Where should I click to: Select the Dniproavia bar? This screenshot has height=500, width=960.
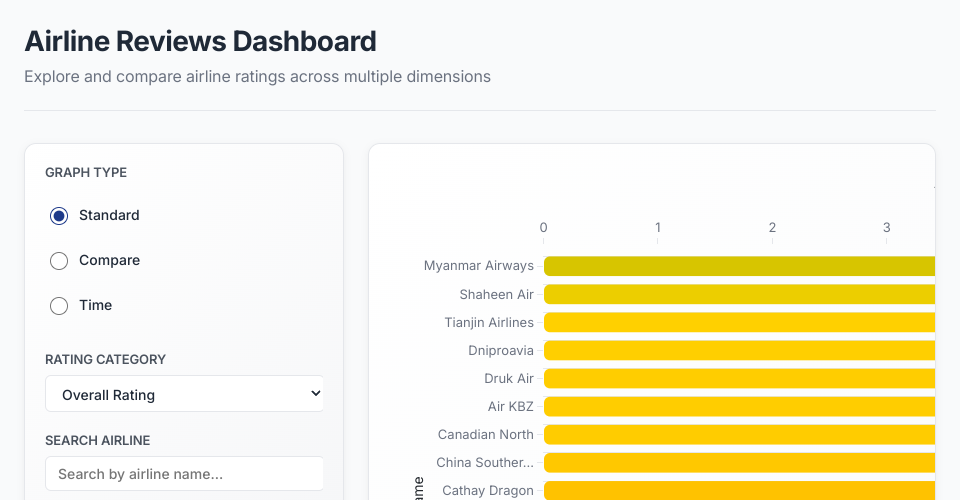(x=738, y=350)
